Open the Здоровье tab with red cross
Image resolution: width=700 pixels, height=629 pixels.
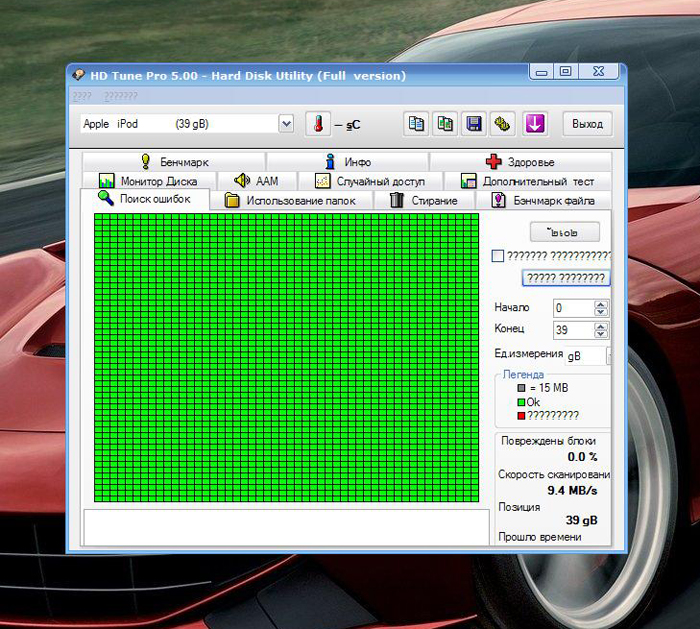[x=519, y=162]
